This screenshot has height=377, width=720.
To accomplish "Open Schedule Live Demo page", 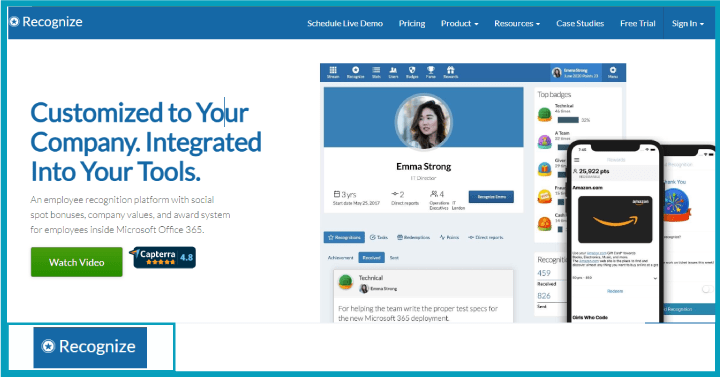I will click(x=345, y=23).
